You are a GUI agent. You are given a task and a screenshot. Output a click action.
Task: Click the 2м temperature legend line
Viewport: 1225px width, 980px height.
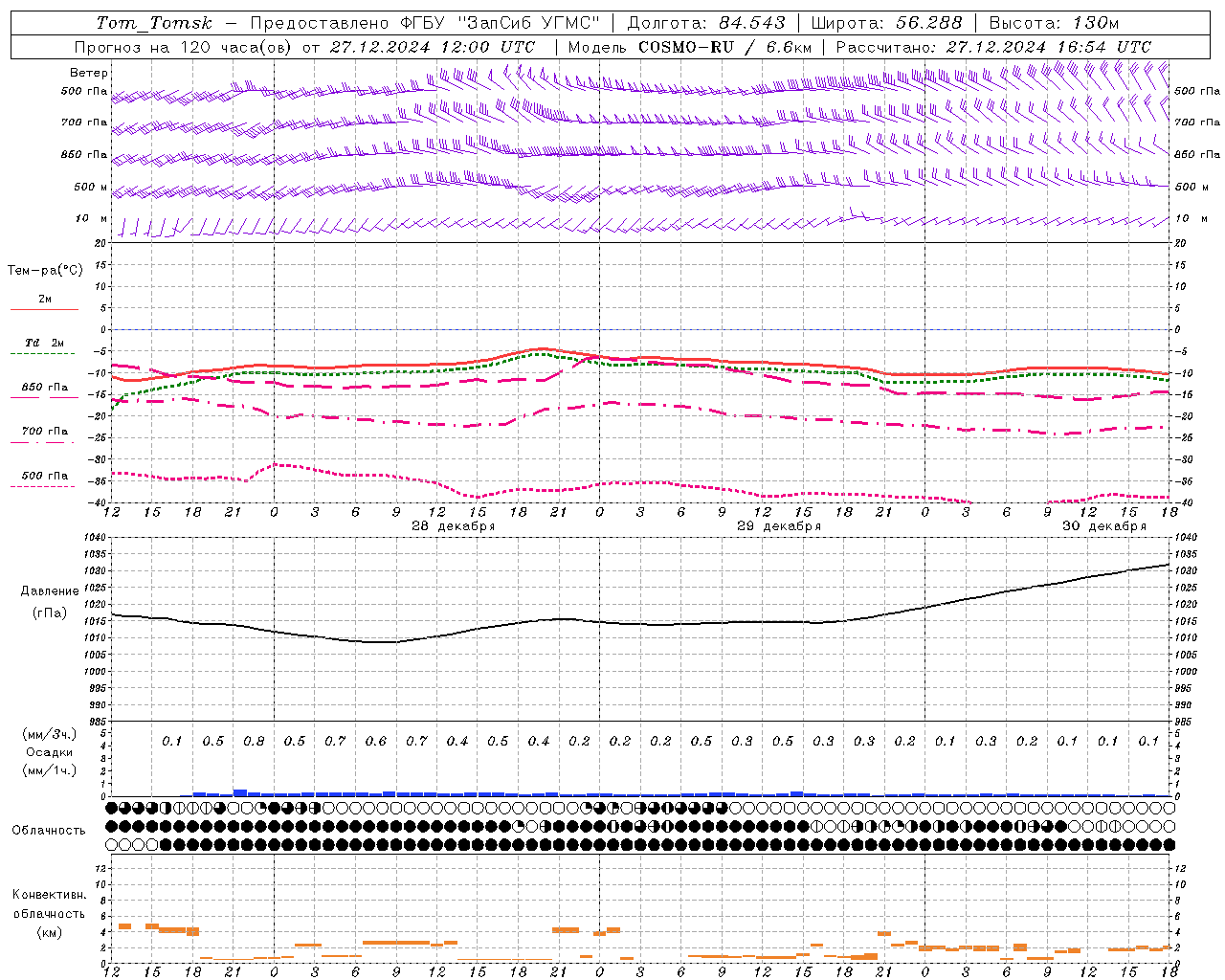pyautogui.click(x=44, y=309)
